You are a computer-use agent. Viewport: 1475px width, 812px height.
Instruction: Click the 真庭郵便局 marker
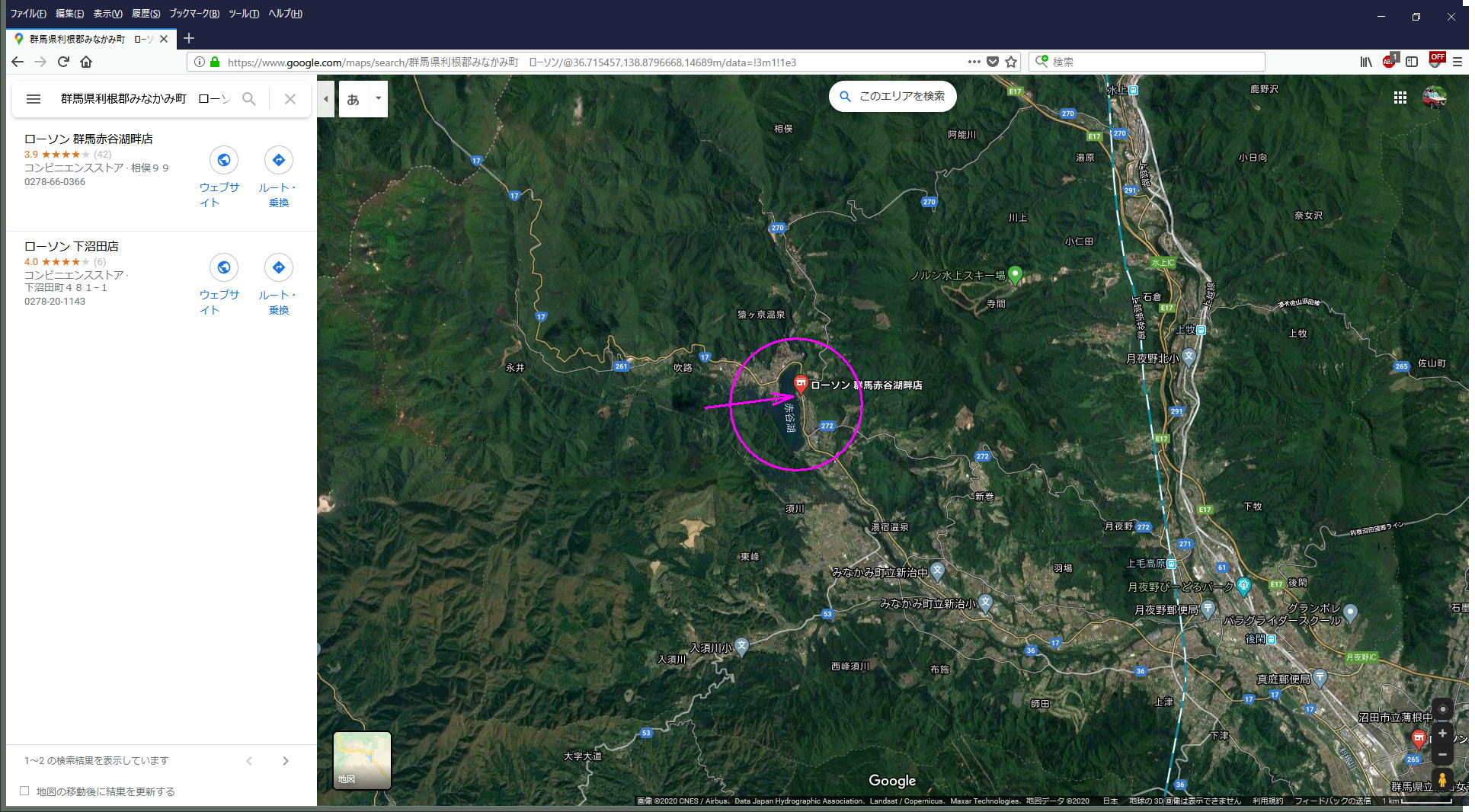tap(1320, 677)
